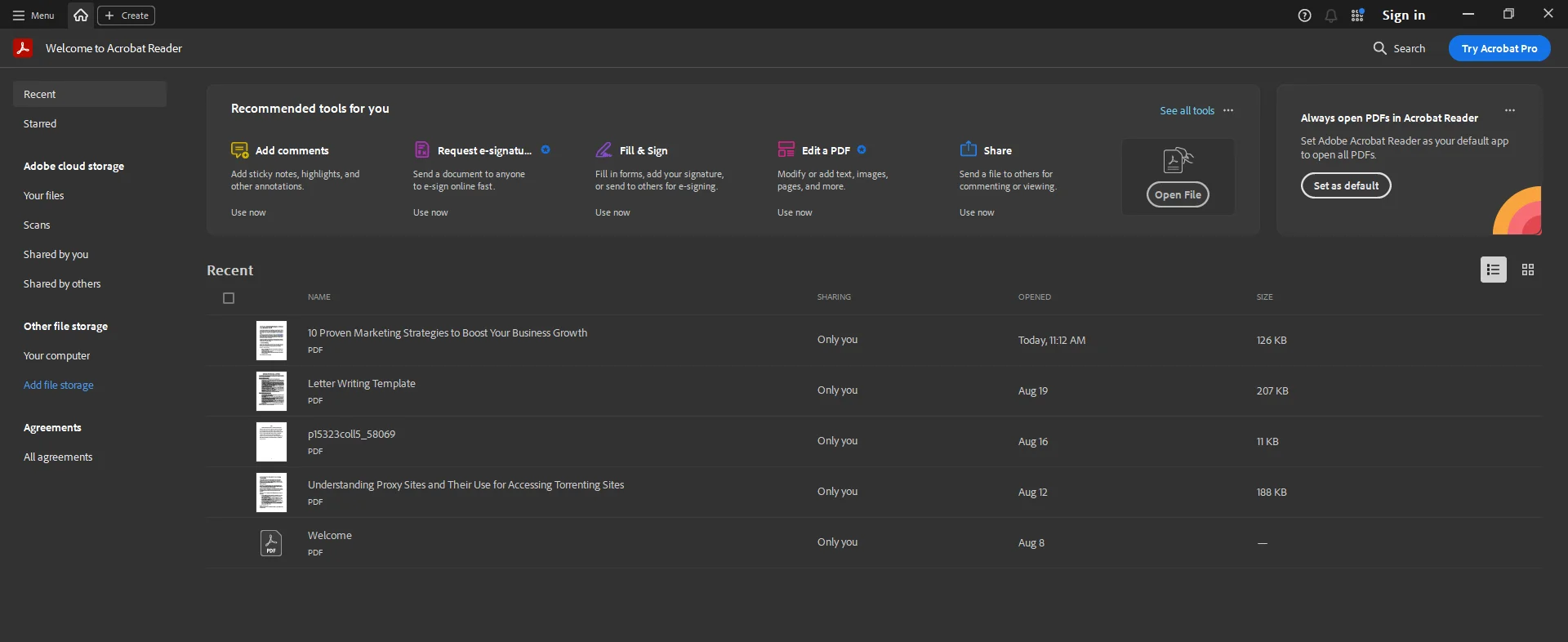Click the Edit a PDF icon
This screenshot has height=642, width=1568.
coord(786,149)
